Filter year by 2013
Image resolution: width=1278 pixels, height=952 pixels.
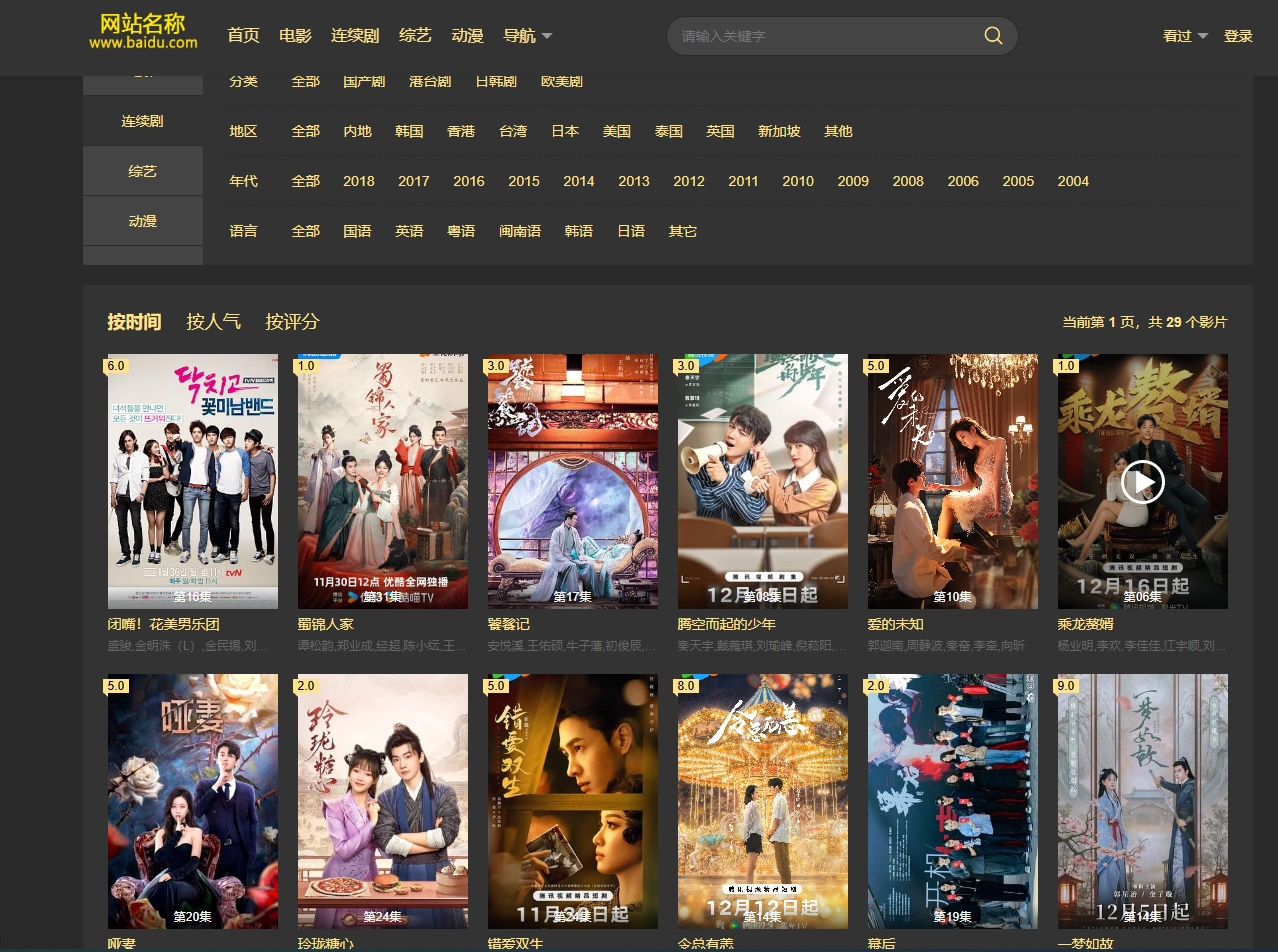pyautogui.click(x=634, y=181)
